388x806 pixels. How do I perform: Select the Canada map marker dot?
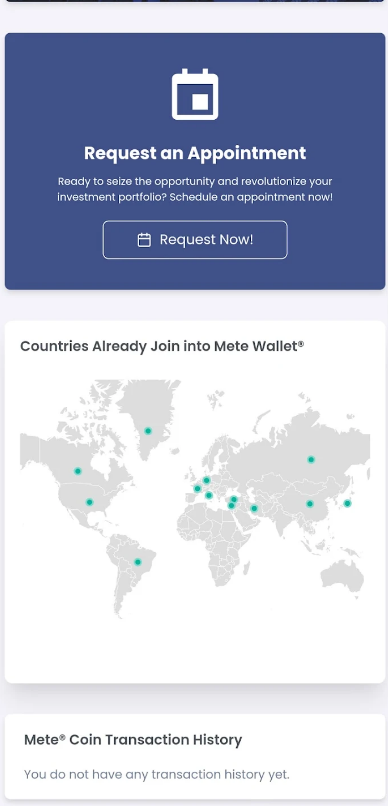[78, 471]
